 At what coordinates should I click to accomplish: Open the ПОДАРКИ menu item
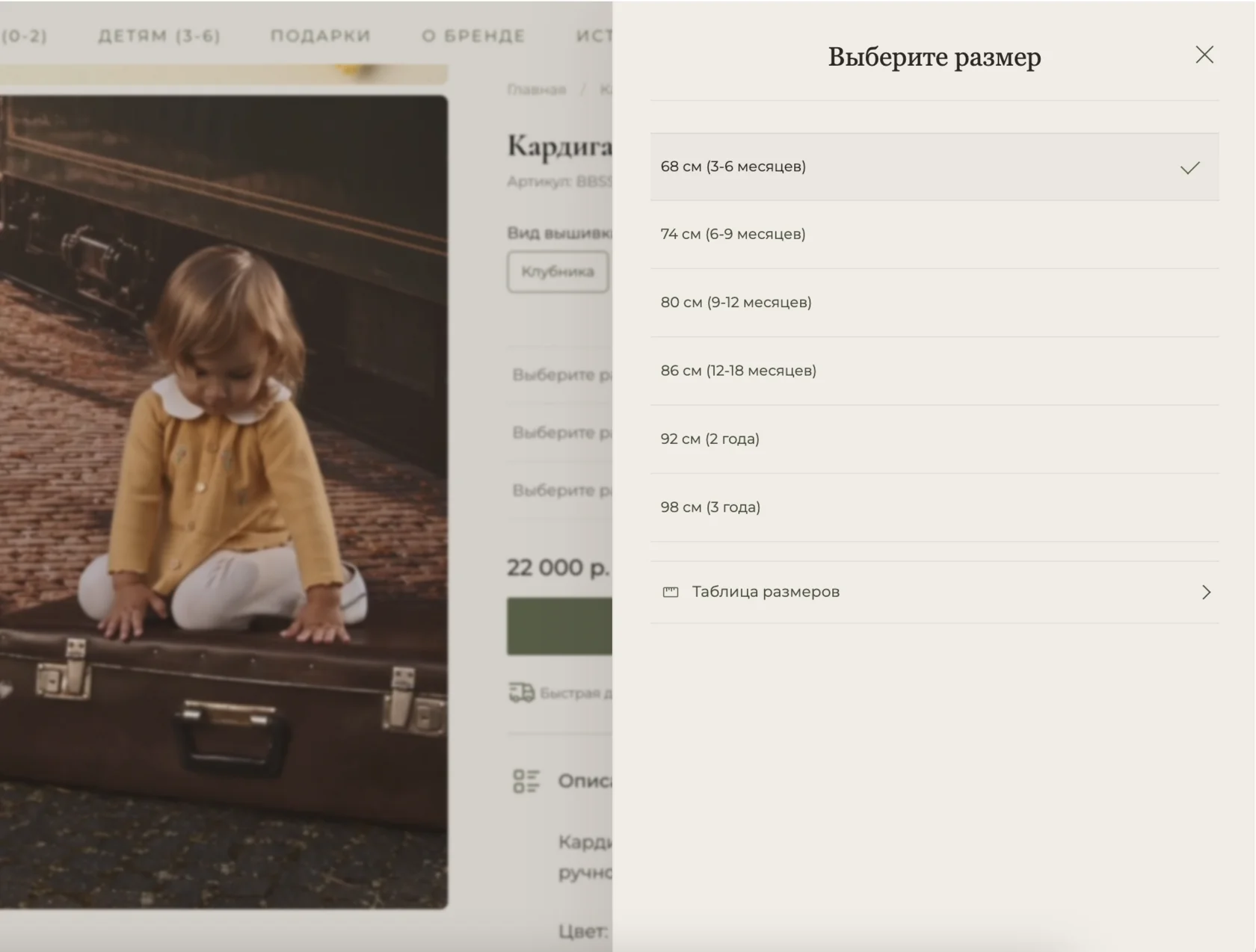(321, 36)
